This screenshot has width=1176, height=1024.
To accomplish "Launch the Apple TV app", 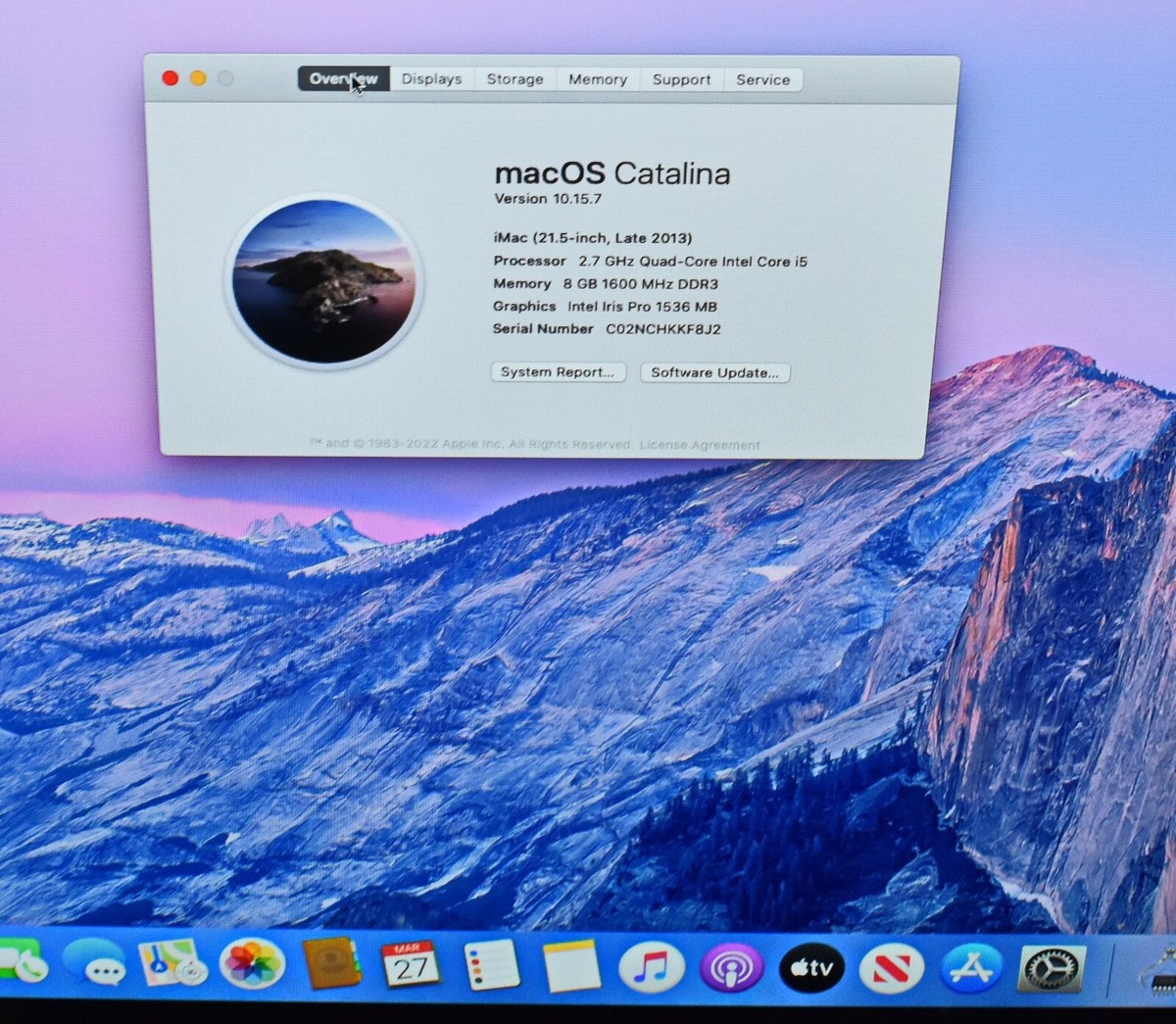I will click(811, 968).
